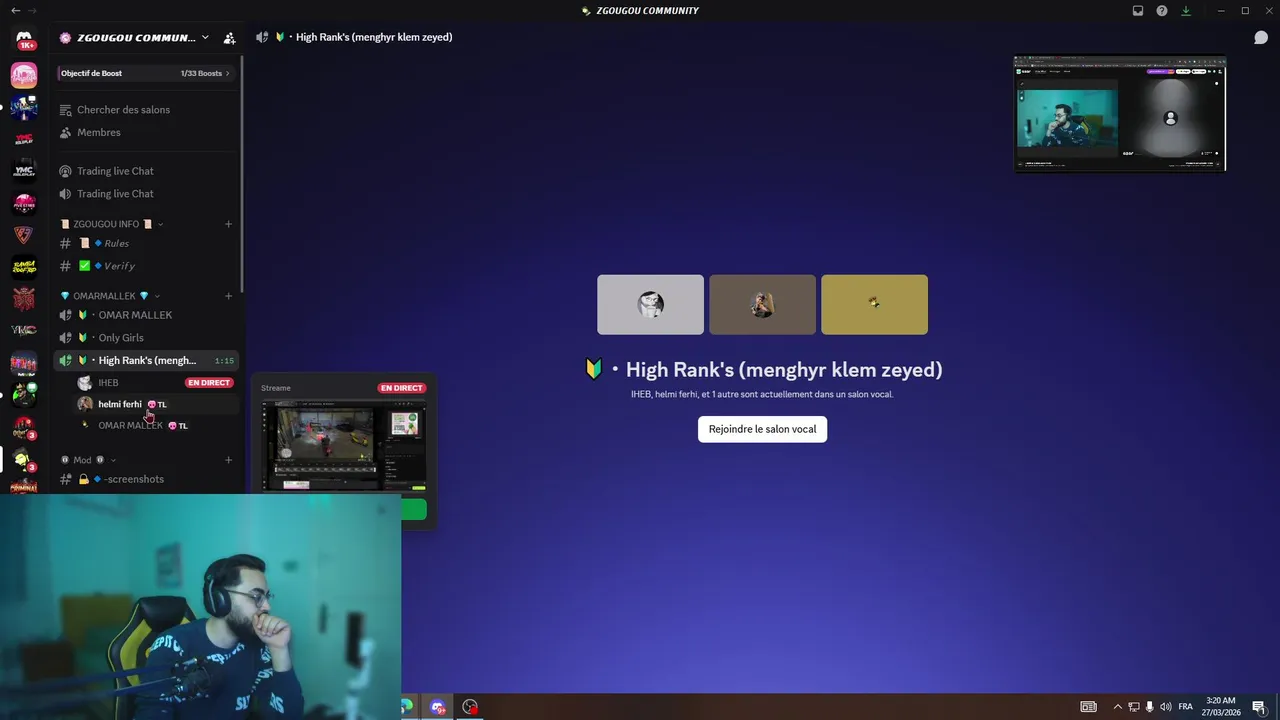This screenshot has width=1280, height=720.
Task: Open Direct Messages home icon
Action: pyautogui.click(x=24, y=40)
